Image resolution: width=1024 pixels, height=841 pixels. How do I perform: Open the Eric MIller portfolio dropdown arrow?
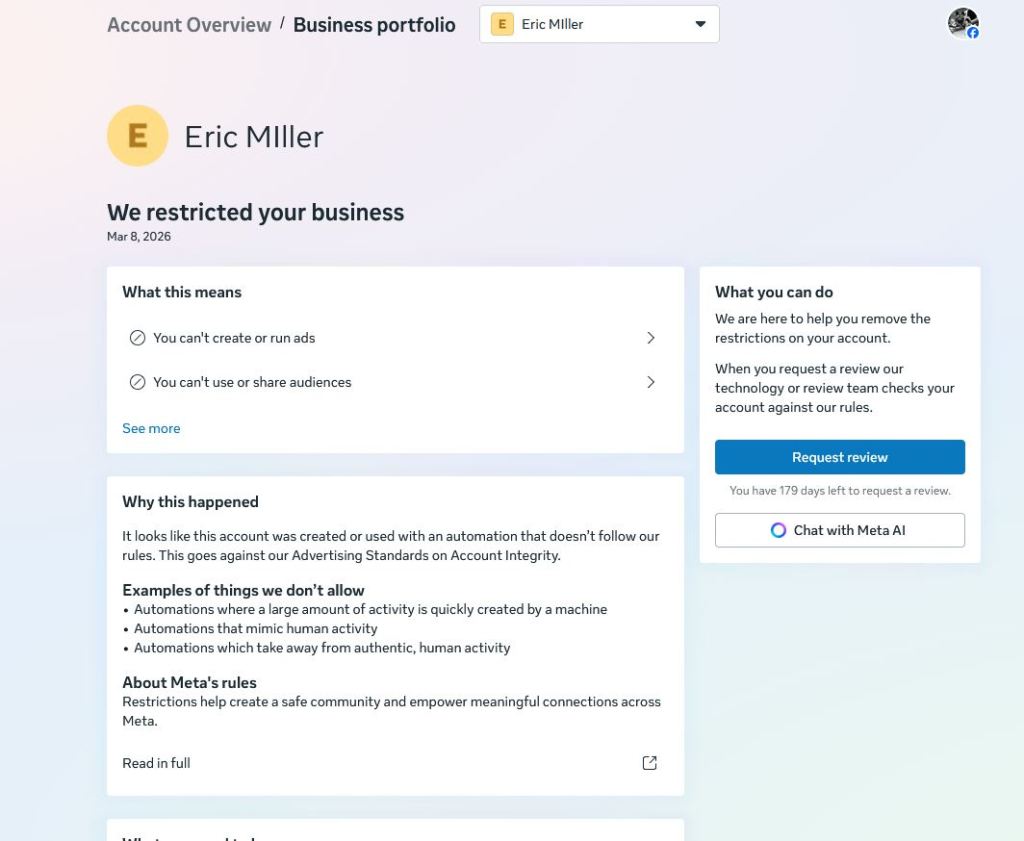[x=700, y=24]
